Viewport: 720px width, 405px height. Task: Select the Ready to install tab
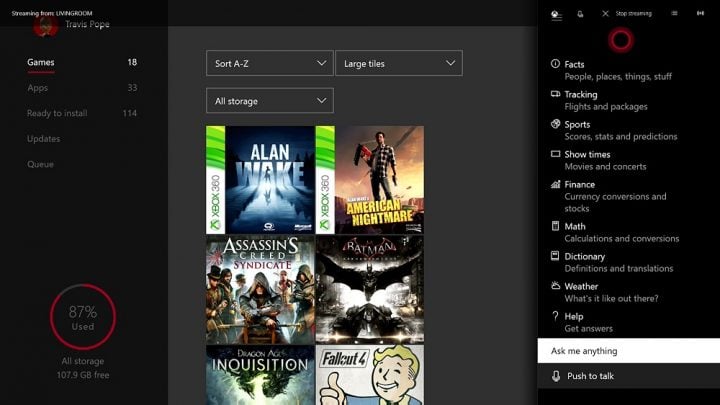click(x=82, y=113)
